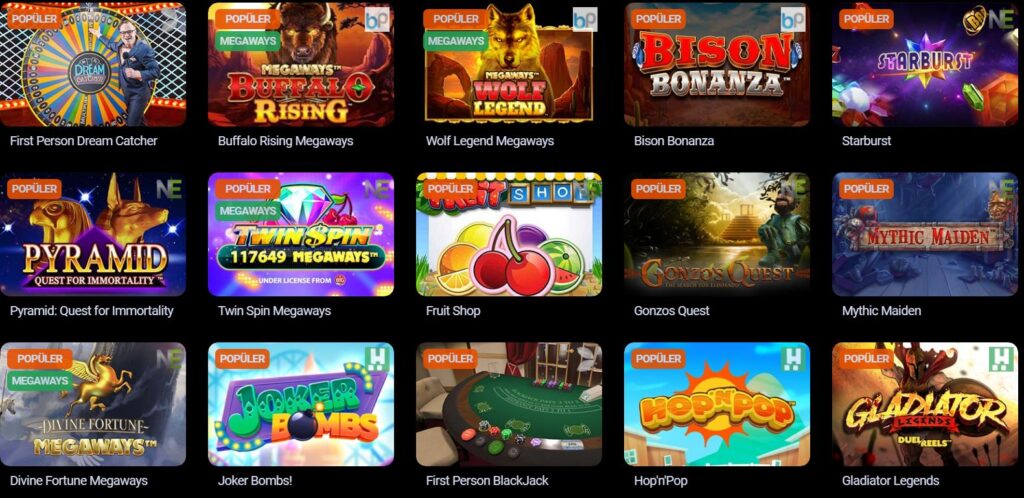Click the Pyramid: Quest for Immortality title
Image resolution: width=1024 pixels, height=498 pixels.
coord(91,311)
